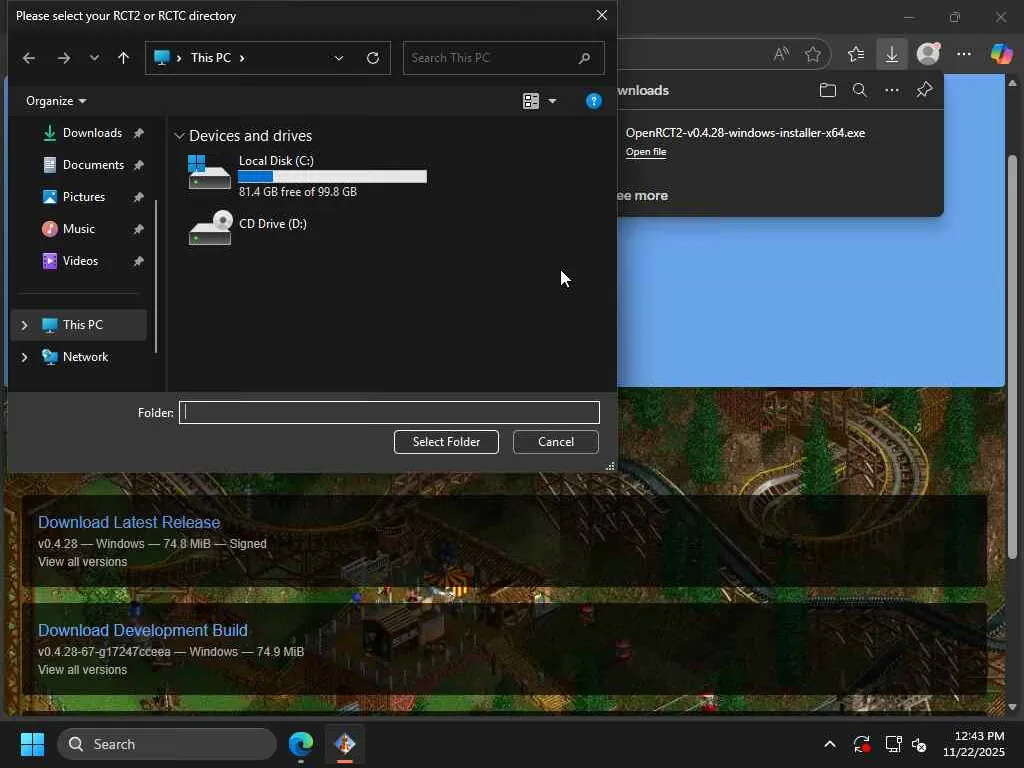
Task: Cancel the directory selection dialog
Action: (556, 442)
